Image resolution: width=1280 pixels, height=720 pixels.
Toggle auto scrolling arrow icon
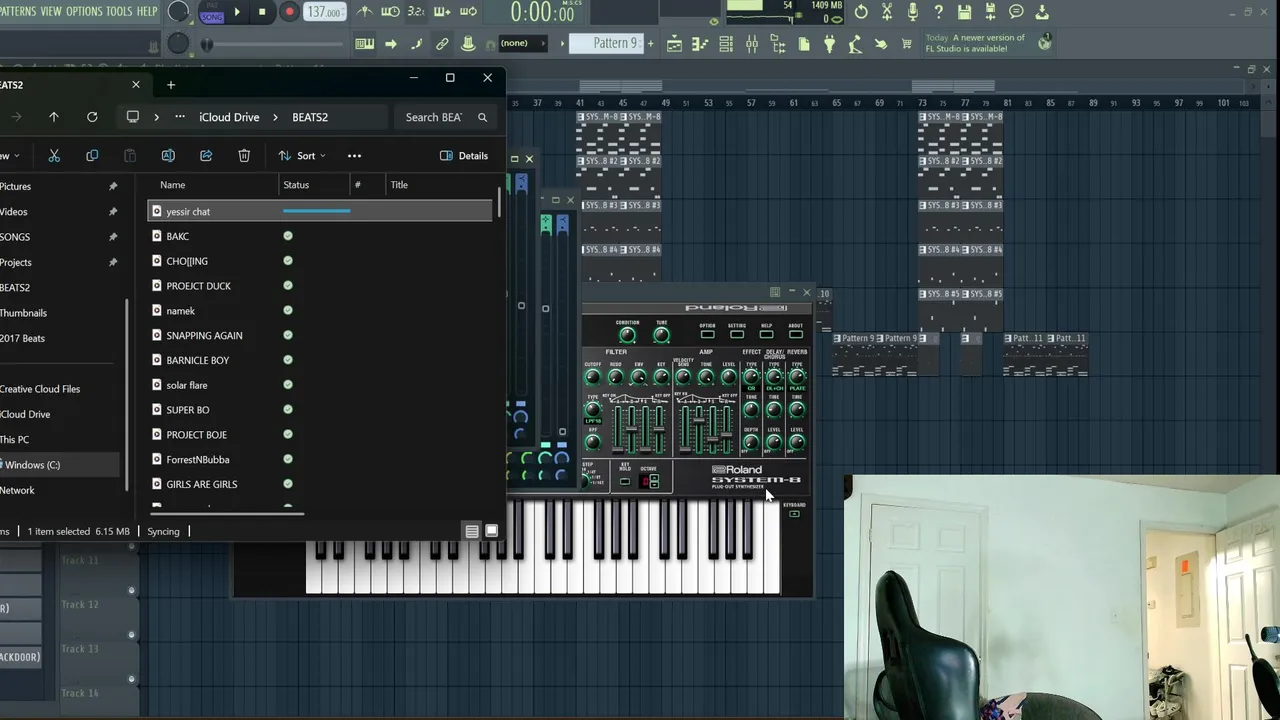(390, 43)
